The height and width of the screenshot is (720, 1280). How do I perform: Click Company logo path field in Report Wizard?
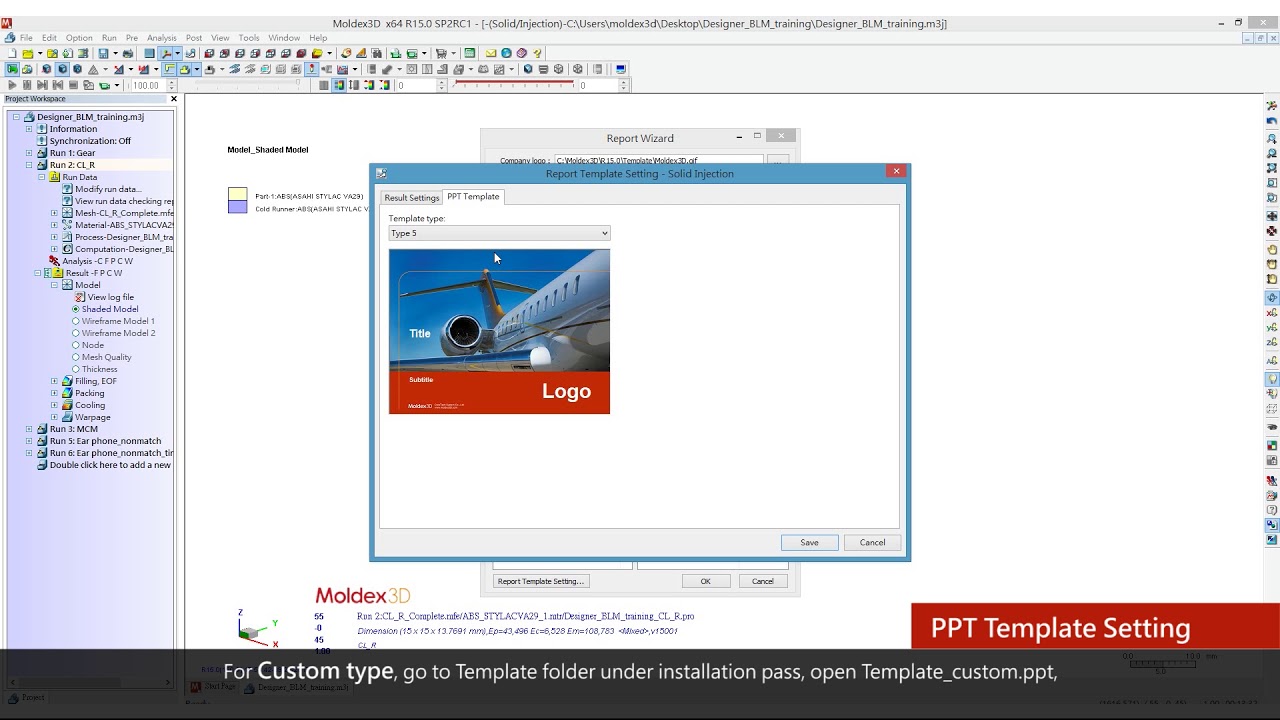[658, 160]
